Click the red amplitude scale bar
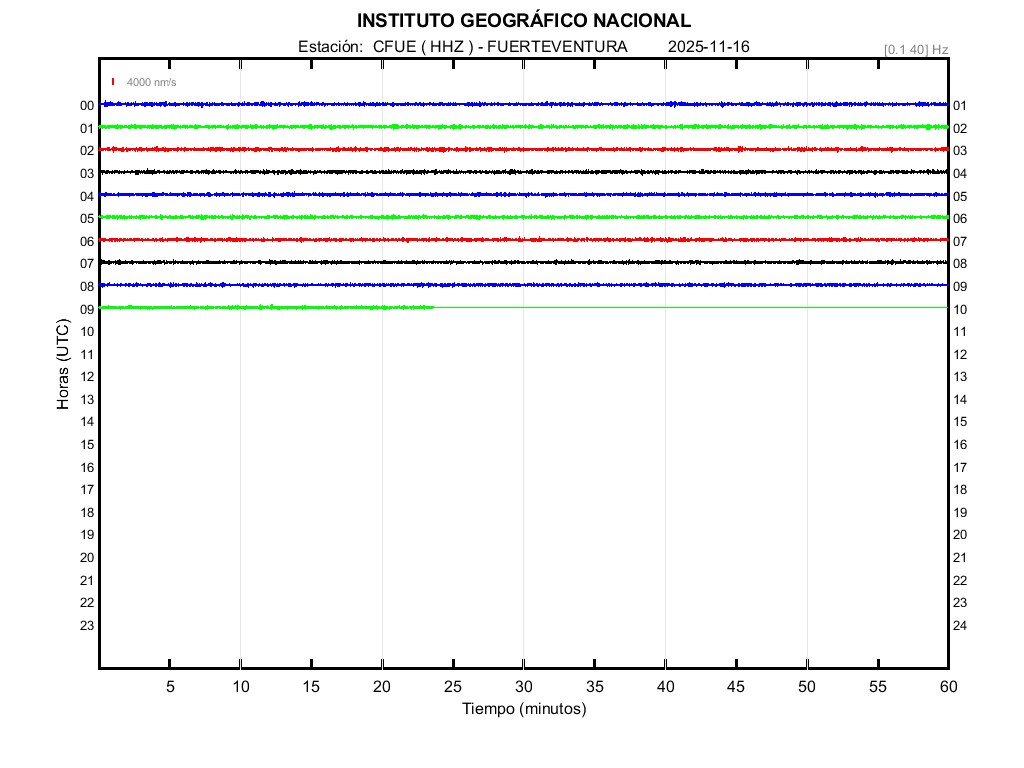The width and height of the screenshot is (1024, 768). [113, 82]
